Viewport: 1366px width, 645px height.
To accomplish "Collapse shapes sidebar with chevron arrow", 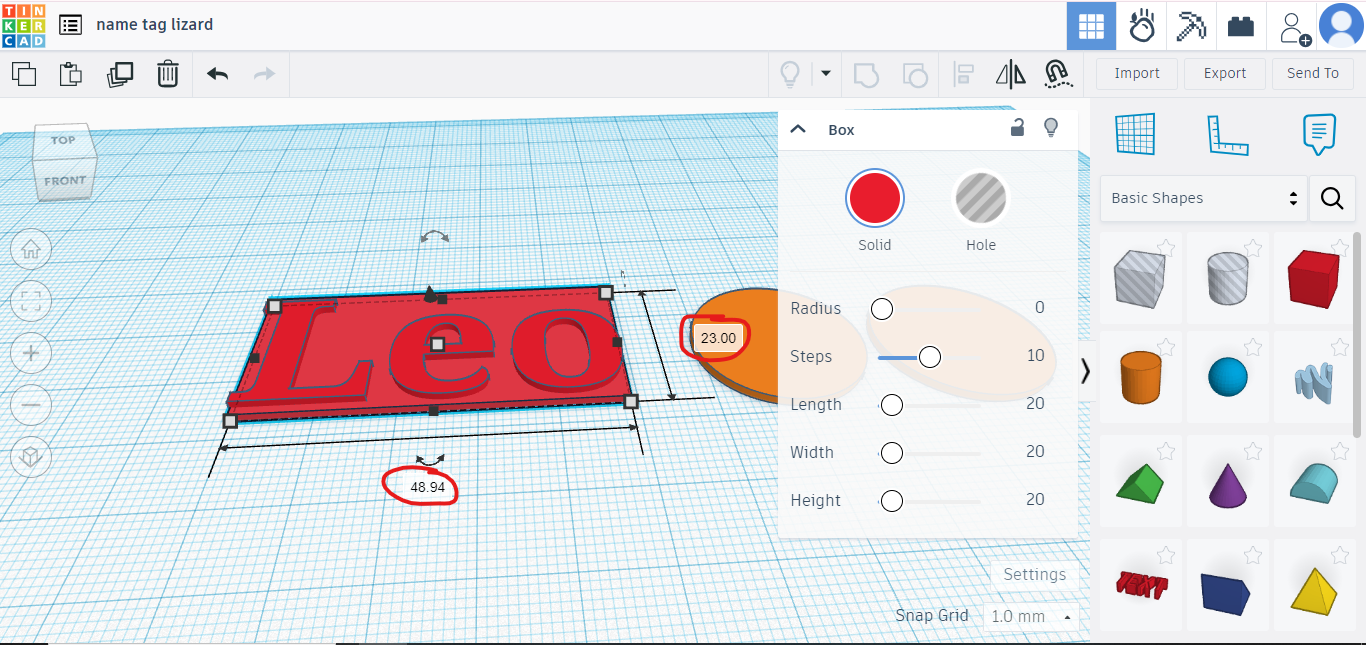I will [x=1086, y=371].
